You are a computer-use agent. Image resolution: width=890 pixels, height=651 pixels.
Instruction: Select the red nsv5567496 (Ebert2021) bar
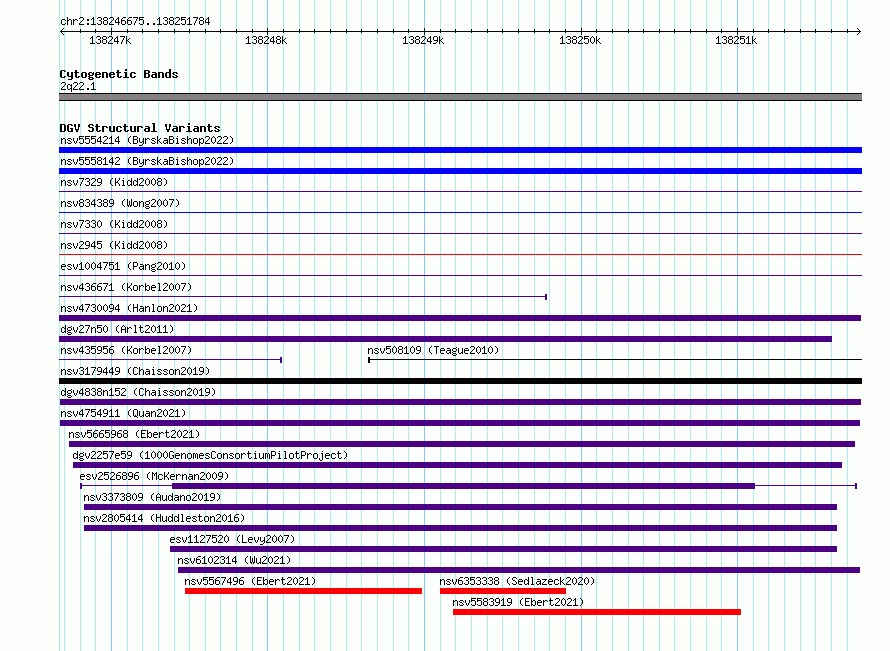coord(303,591)
